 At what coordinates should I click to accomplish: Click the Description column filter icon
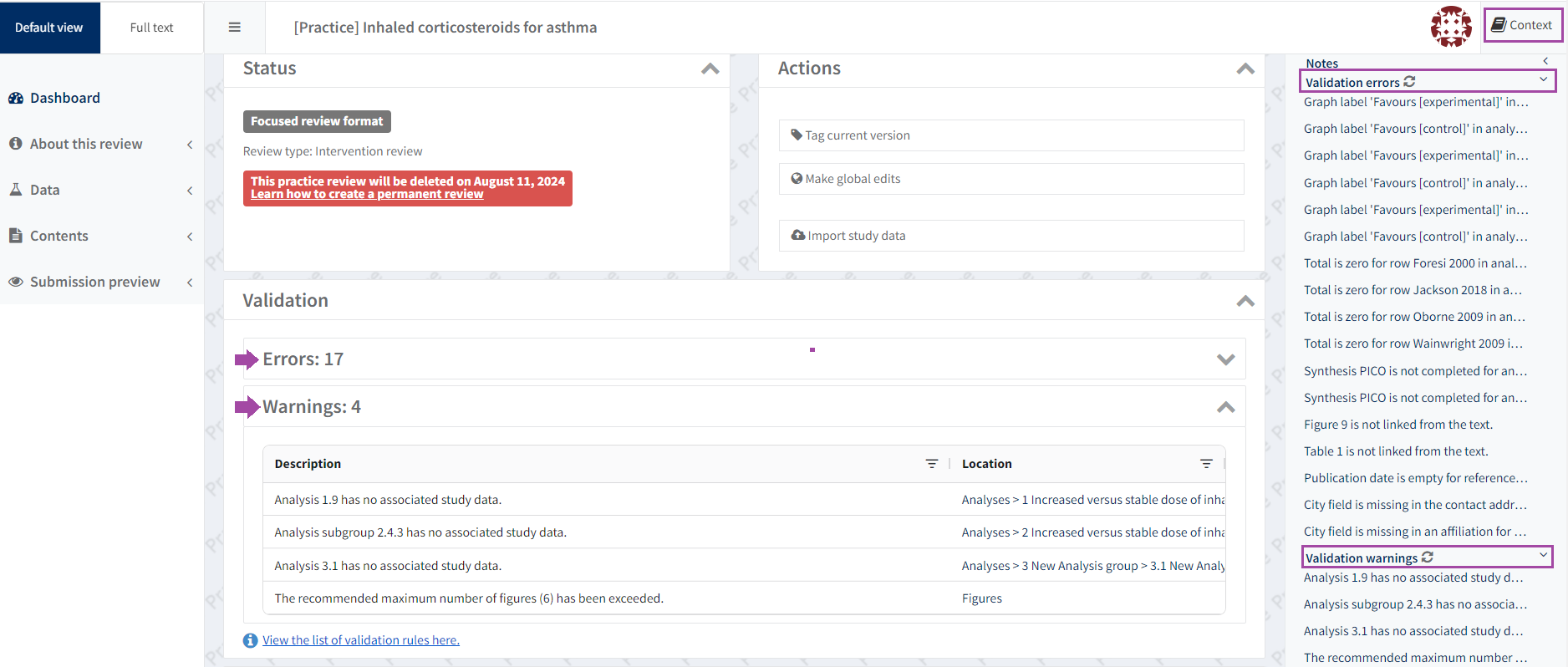point(931,464)
